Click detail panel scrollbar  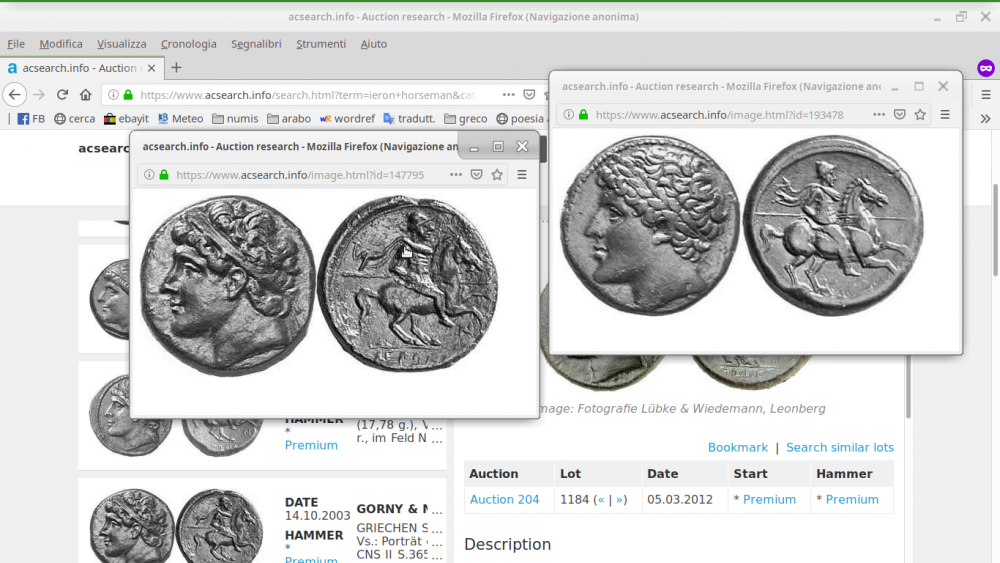coord(908,389)
